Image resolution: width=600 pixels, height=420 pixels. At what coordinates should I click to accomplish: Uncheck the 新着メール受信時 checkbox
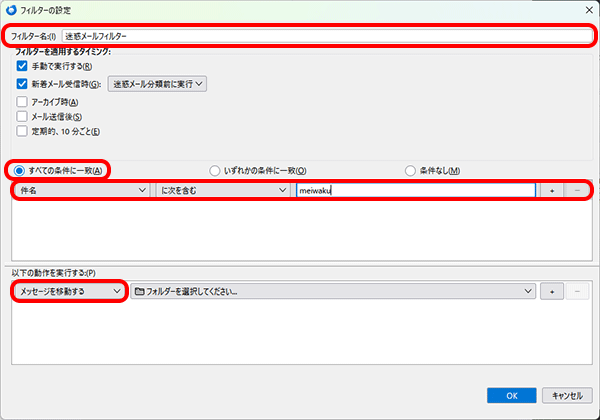pyautogui.click(x=22, y=84)
